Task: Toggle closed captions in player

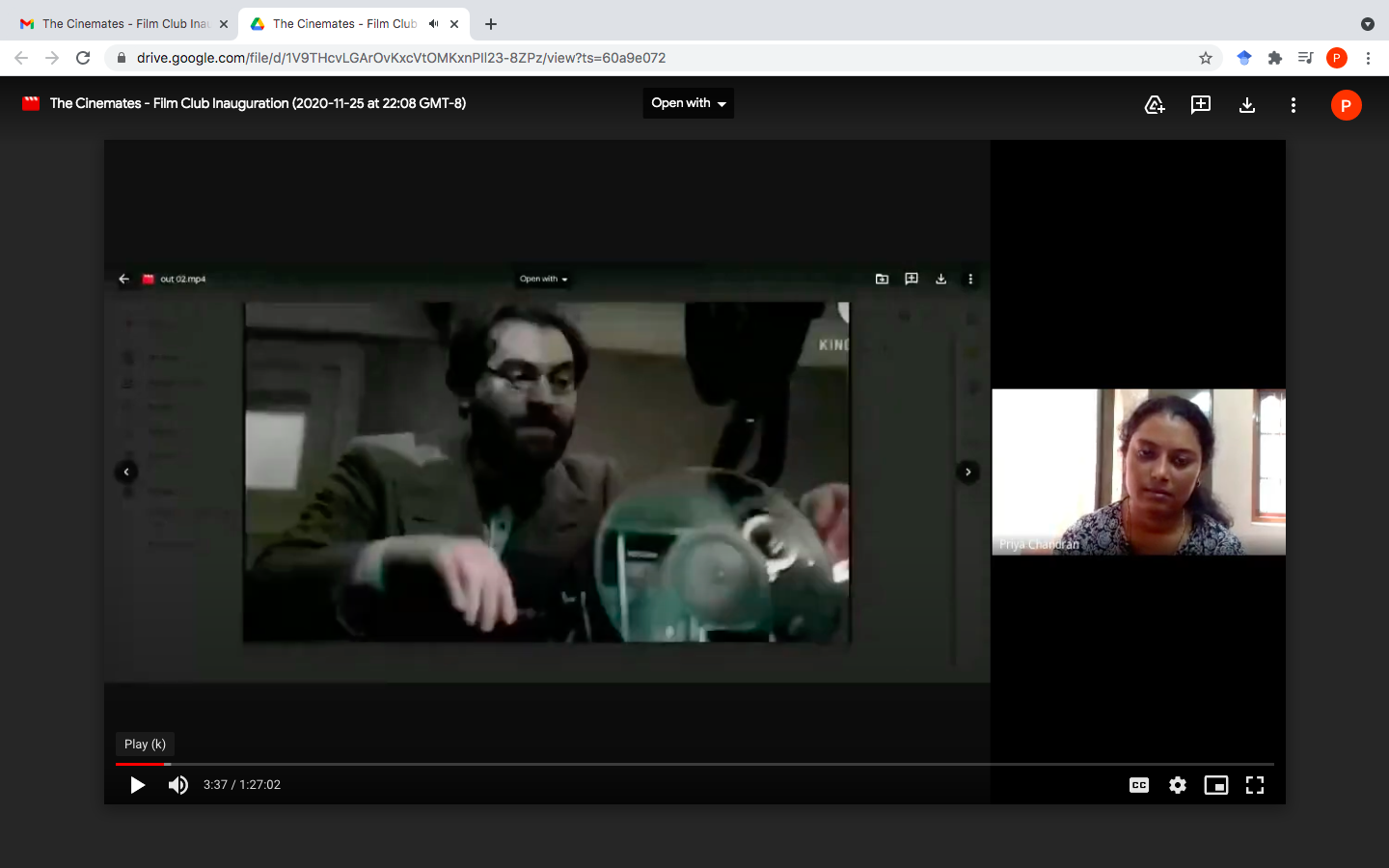Action: [x=1139, y=785]
